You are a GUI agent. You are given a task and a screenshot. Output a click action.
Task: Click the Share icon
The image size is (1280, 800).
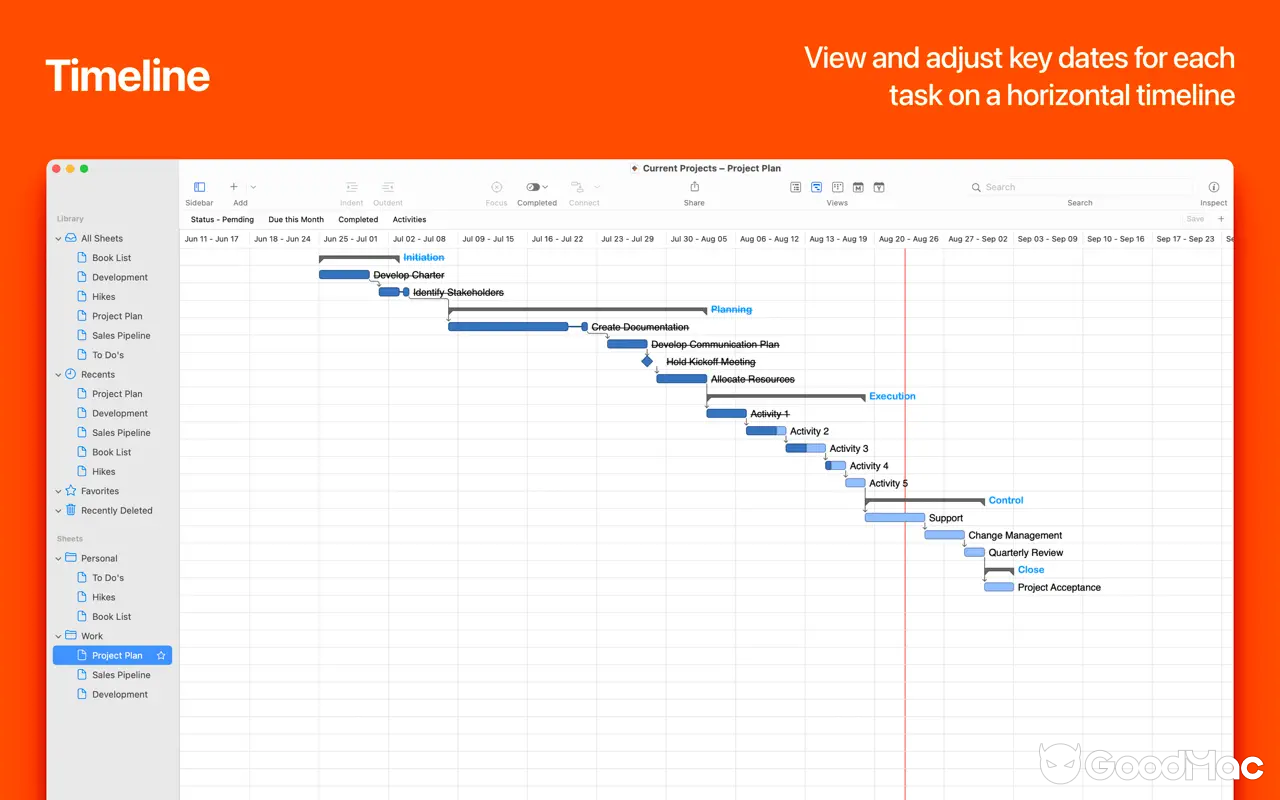694,187
